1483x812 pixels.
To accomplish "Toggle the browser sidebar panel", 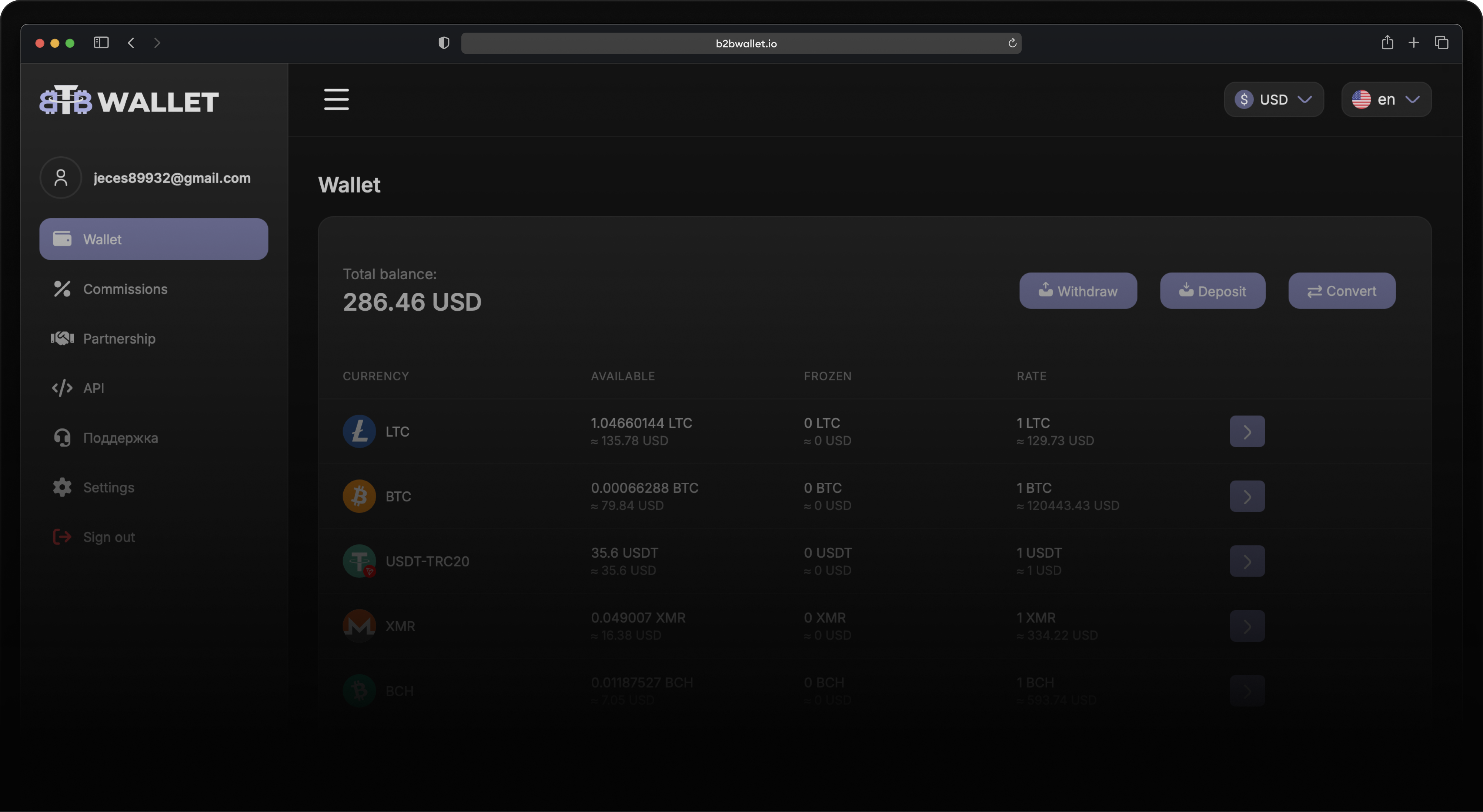I will [x=101, y=43].
